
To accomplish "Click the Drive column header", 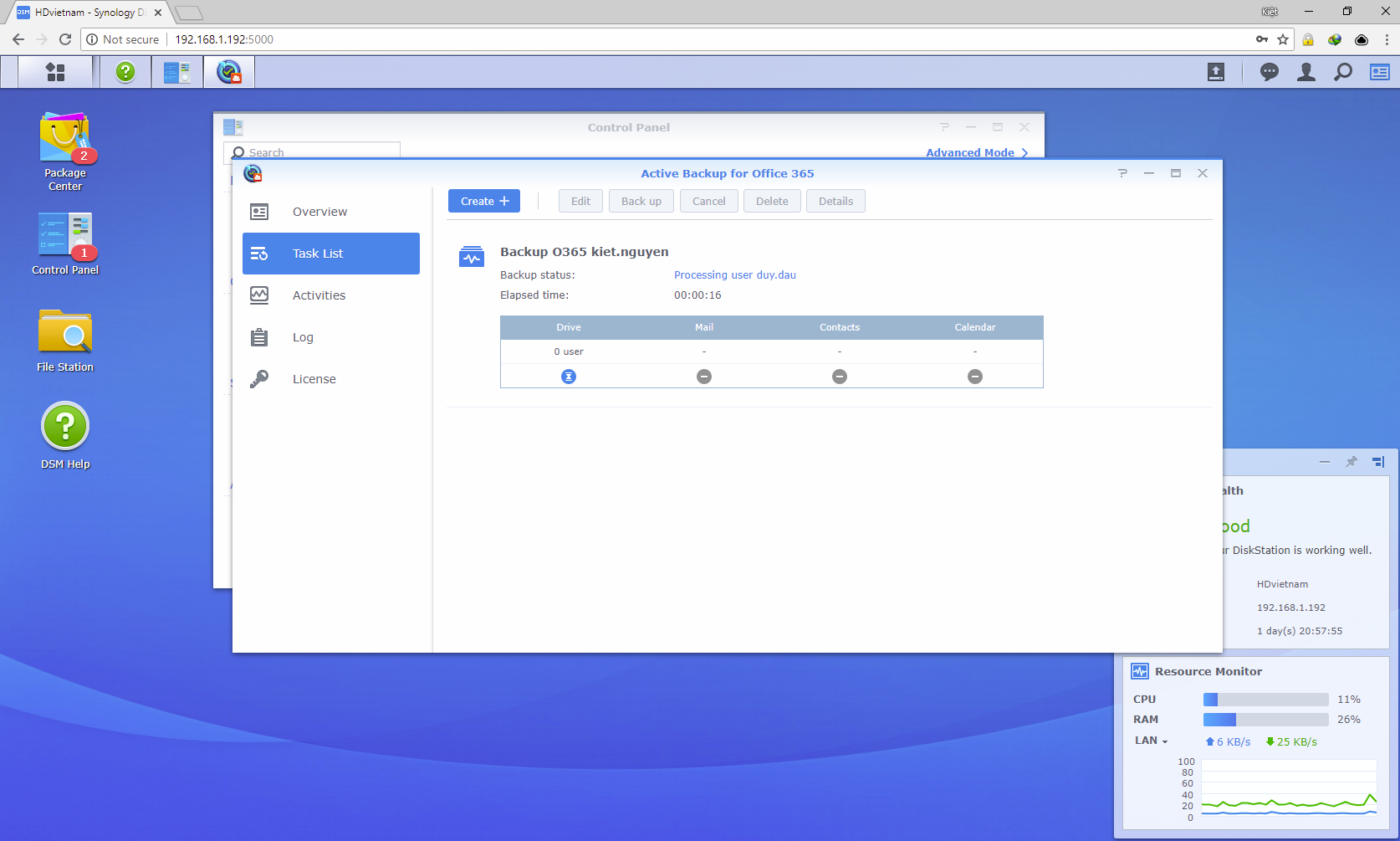I will click(x=569, y=327).
